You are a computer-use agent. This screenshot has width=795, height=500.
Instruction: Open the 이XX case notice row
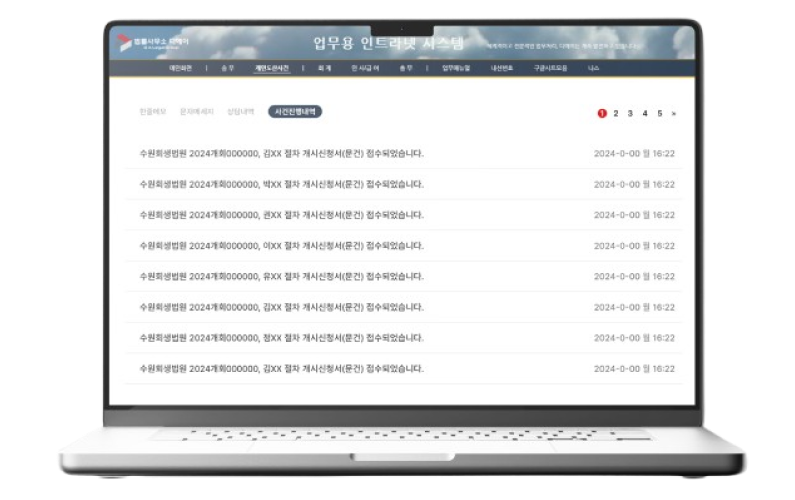(404, 246)
